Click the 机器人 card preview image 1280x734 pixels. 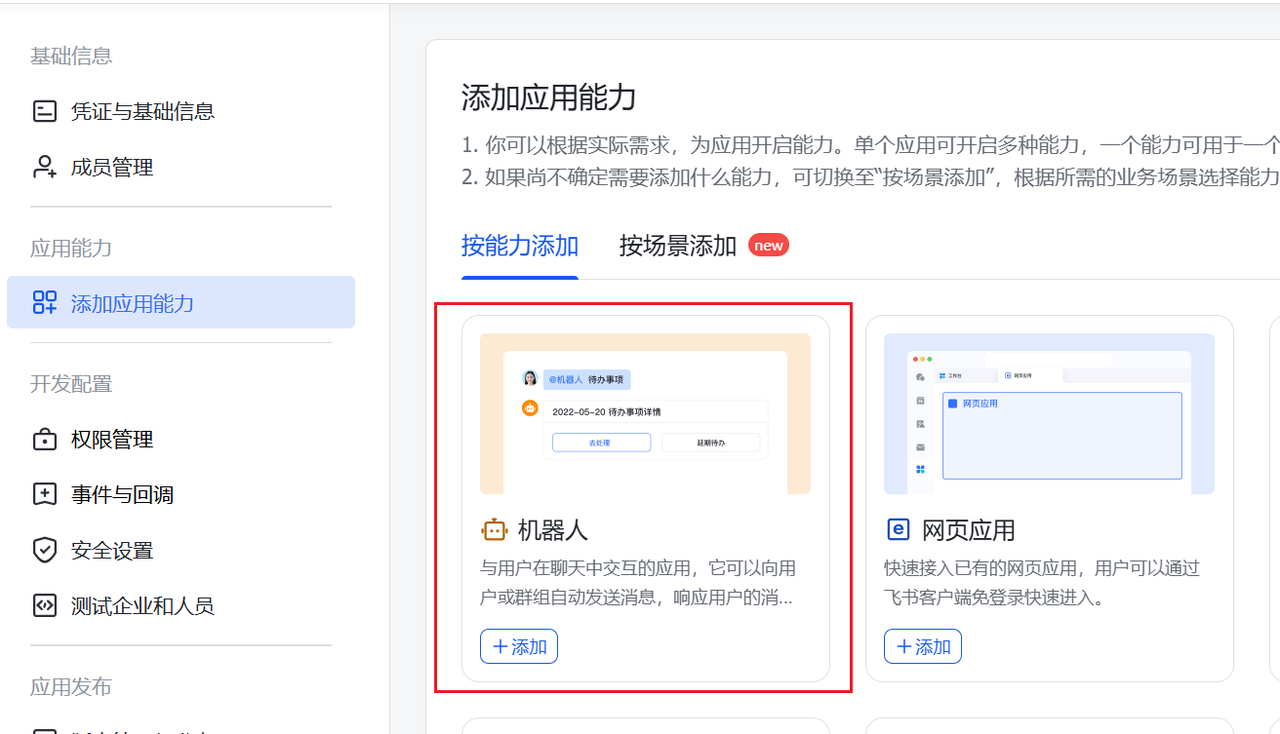[x=645, y=414]
